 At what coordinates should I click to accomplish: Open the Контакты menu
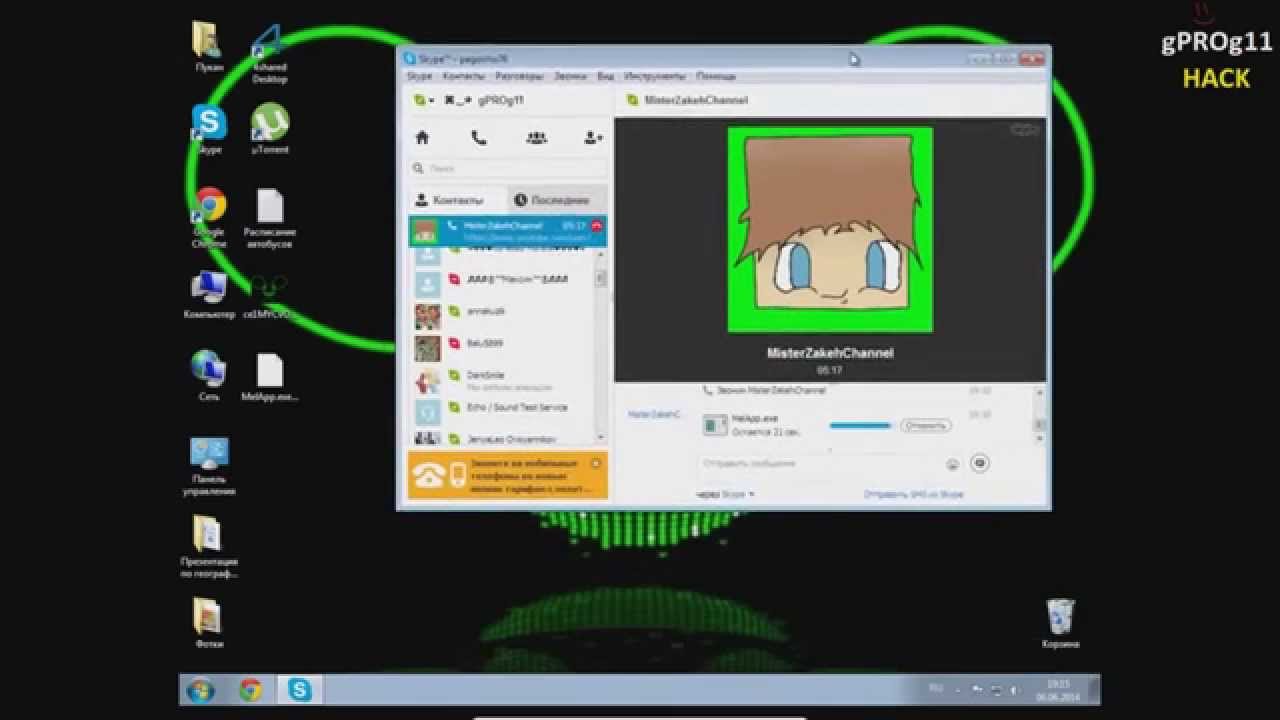[463, 76]
